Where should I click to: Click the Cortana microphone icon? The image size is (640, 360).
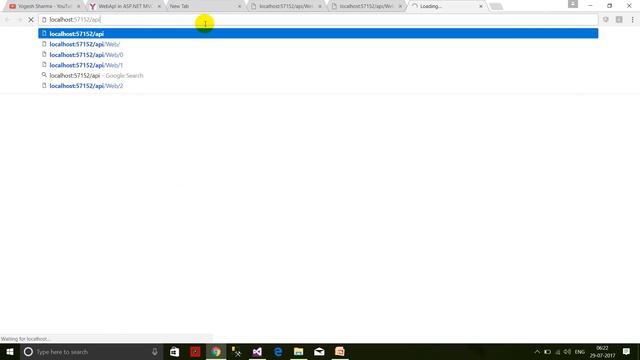tap(155, 351)
